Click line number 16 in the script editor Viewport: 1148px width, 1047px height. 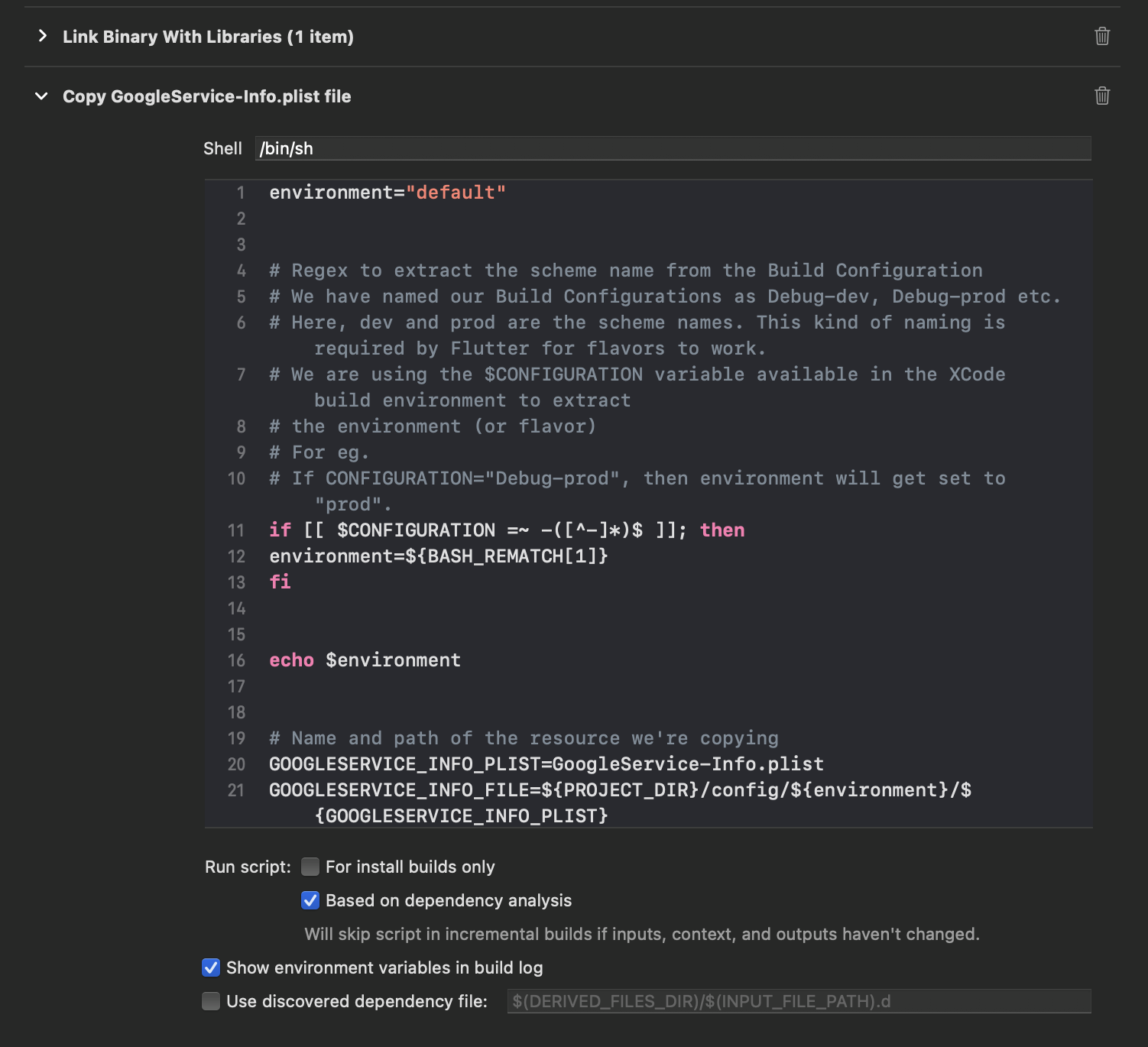point(237,660)
